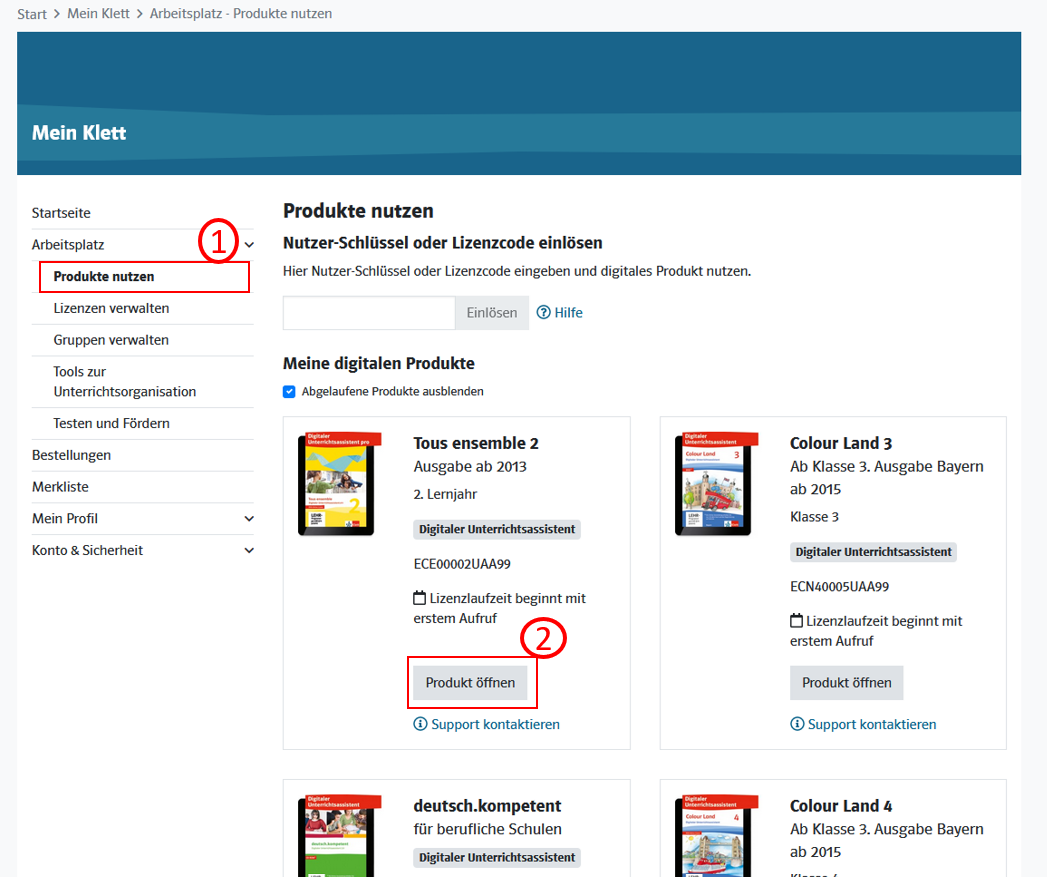Screen dimensions: 1047x877
Task: Collapse the Arbeitsplatz menu chevron
Action: 249,244
